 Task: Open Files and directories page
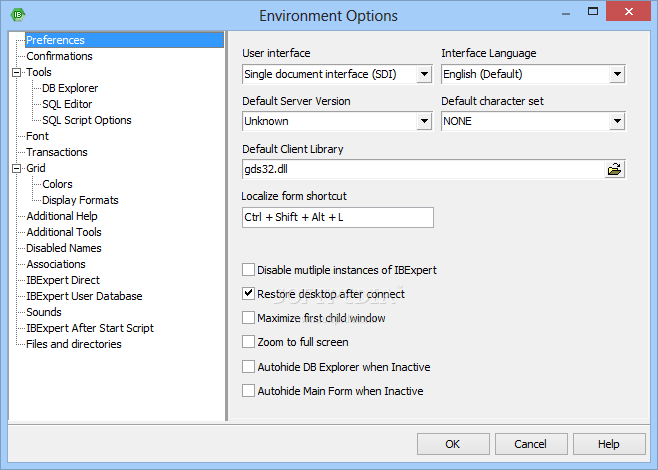click(74, 344)
